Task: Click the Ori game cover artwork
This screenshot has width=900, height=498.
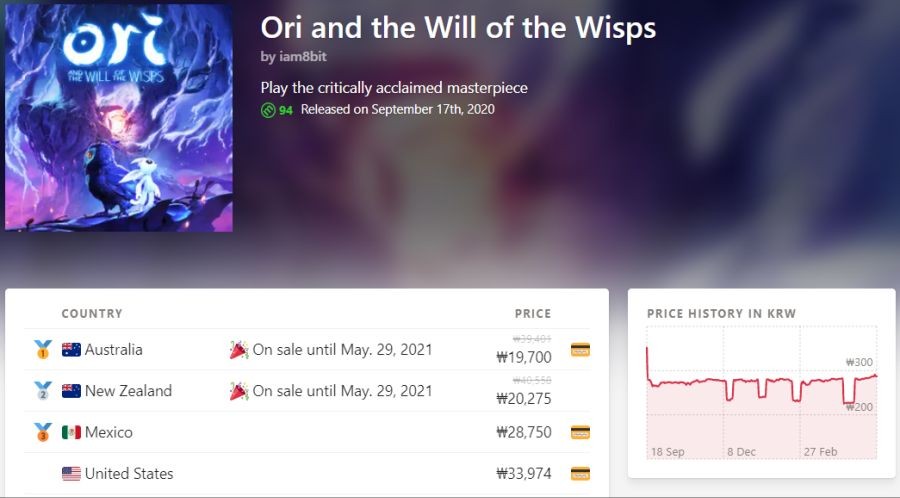Action: 119,118
